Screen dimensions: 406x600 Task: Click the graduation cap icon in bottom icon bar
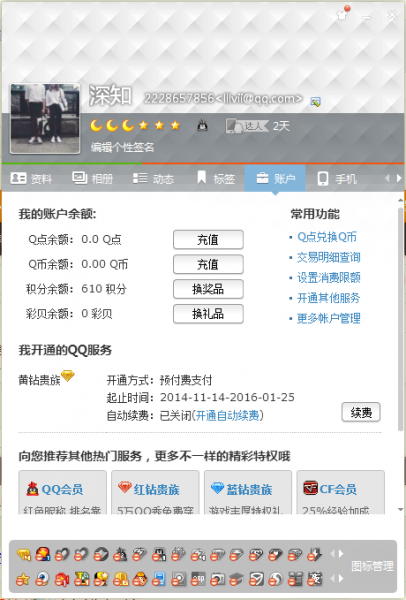click(x=236, y=579)
